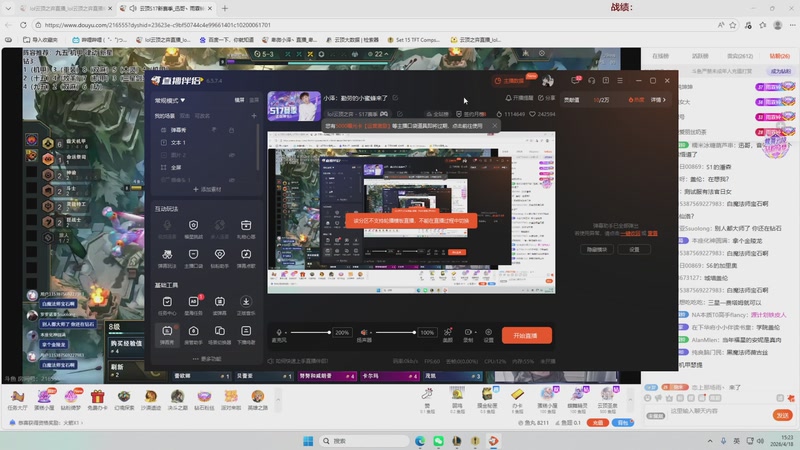The image size is (800, 450).
Task: Click the 隐藏模块 button
Action: [596, 249]
